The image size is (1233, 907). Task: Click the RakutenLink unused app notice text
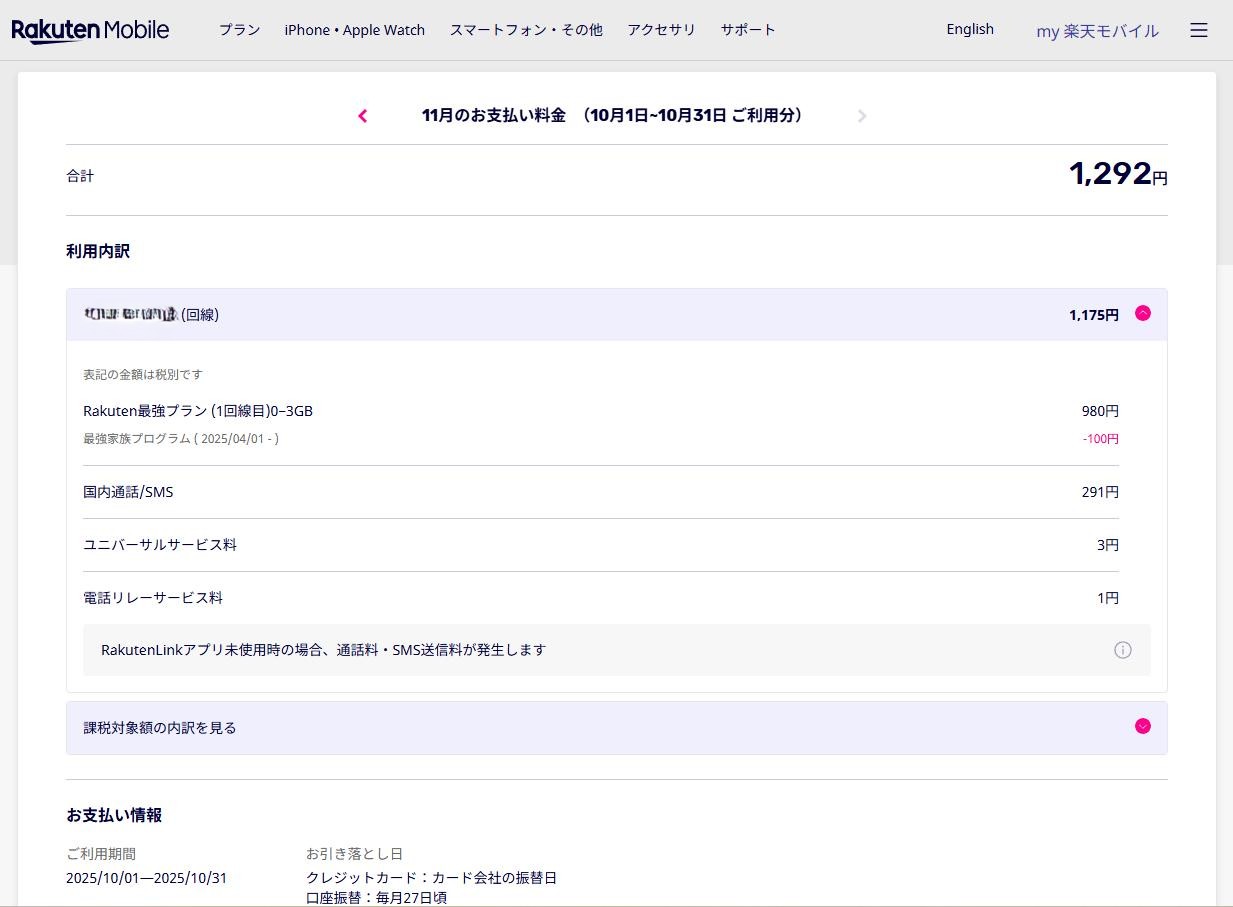coord(323,650)
